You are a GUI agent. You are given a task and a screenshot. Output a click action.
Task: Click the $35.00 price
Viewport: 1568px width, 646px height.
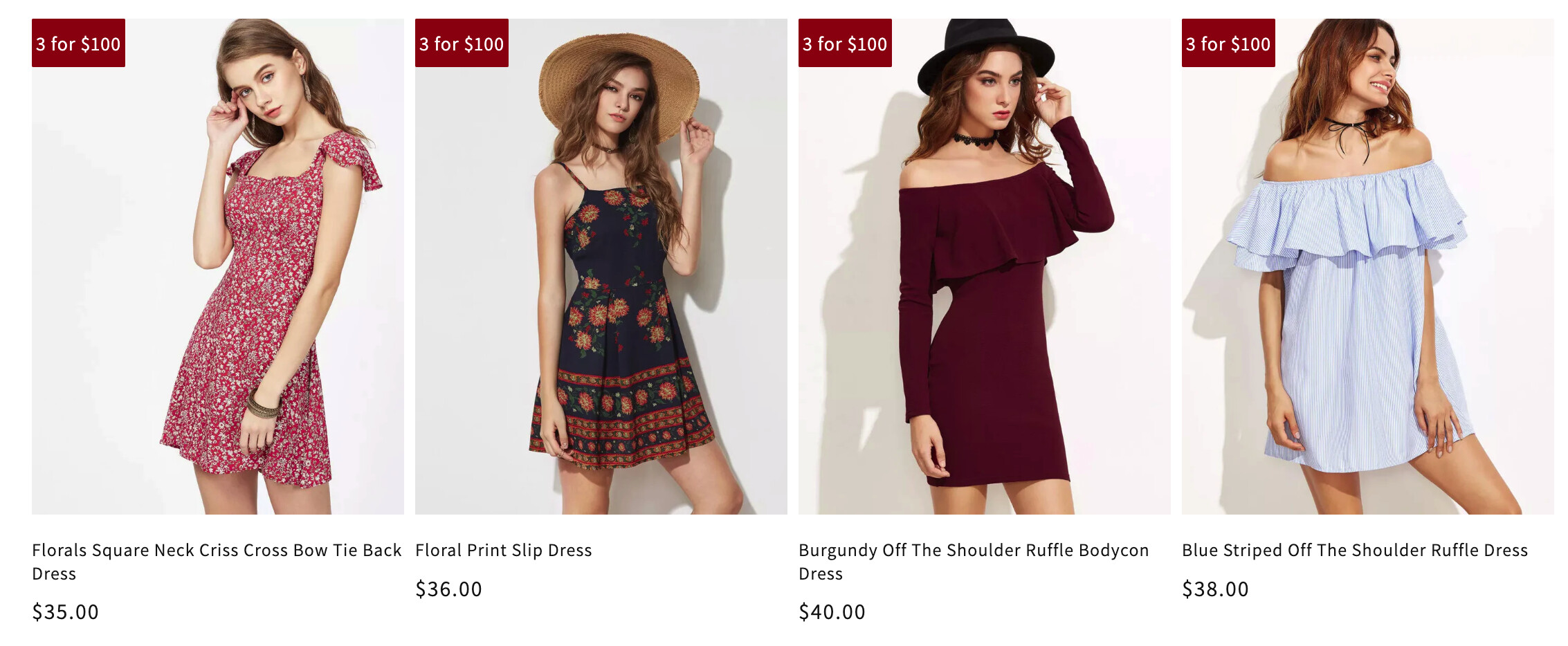66,612
